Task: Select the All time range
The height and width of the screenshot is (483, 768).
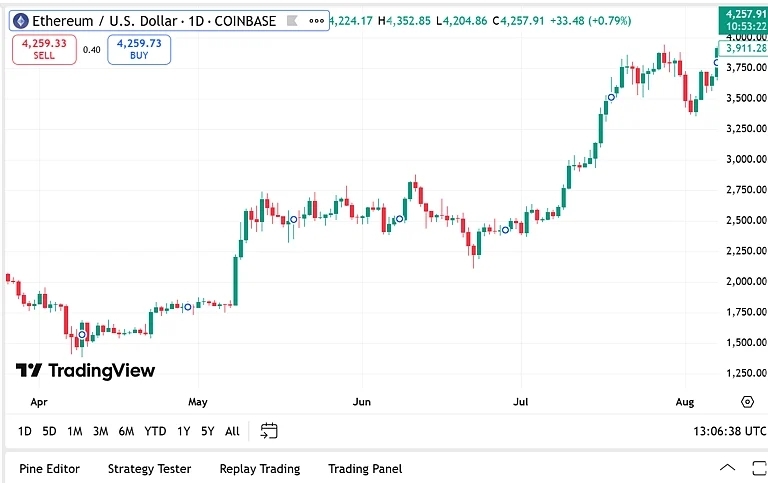Action: [x=232, y=431]
